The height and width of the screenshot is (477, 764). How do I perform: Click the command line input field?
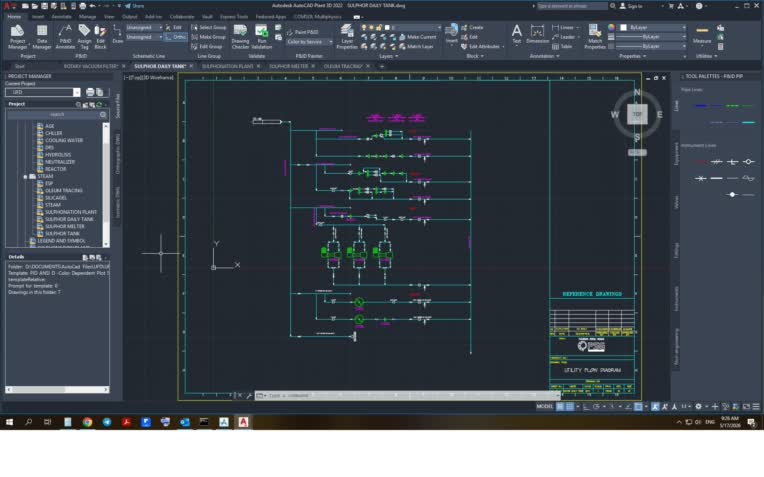[x=406, y=396]
